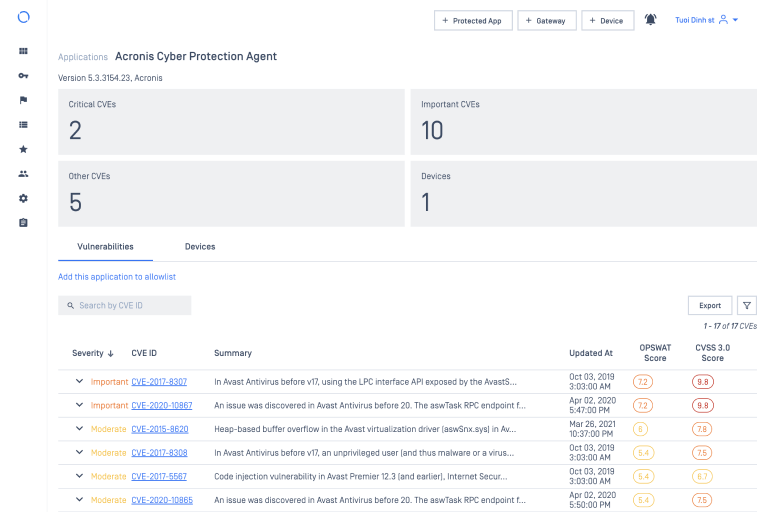Open settings gear in sidebar
This screenshot has height=512, width=768.
point(24,198)
